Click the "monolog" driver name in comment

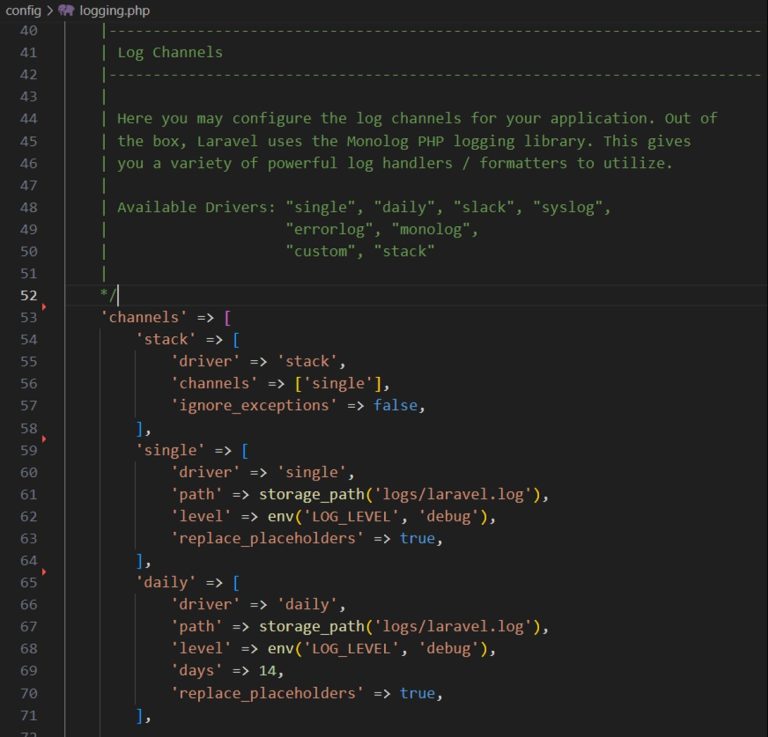pyautogui.click(x=431, y=229)
